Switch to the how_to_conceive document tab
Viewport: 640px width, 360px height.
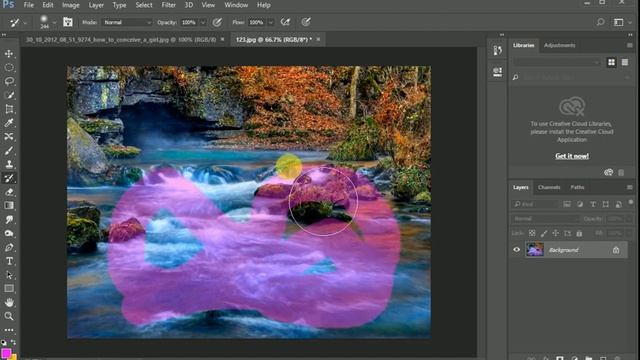121,40
